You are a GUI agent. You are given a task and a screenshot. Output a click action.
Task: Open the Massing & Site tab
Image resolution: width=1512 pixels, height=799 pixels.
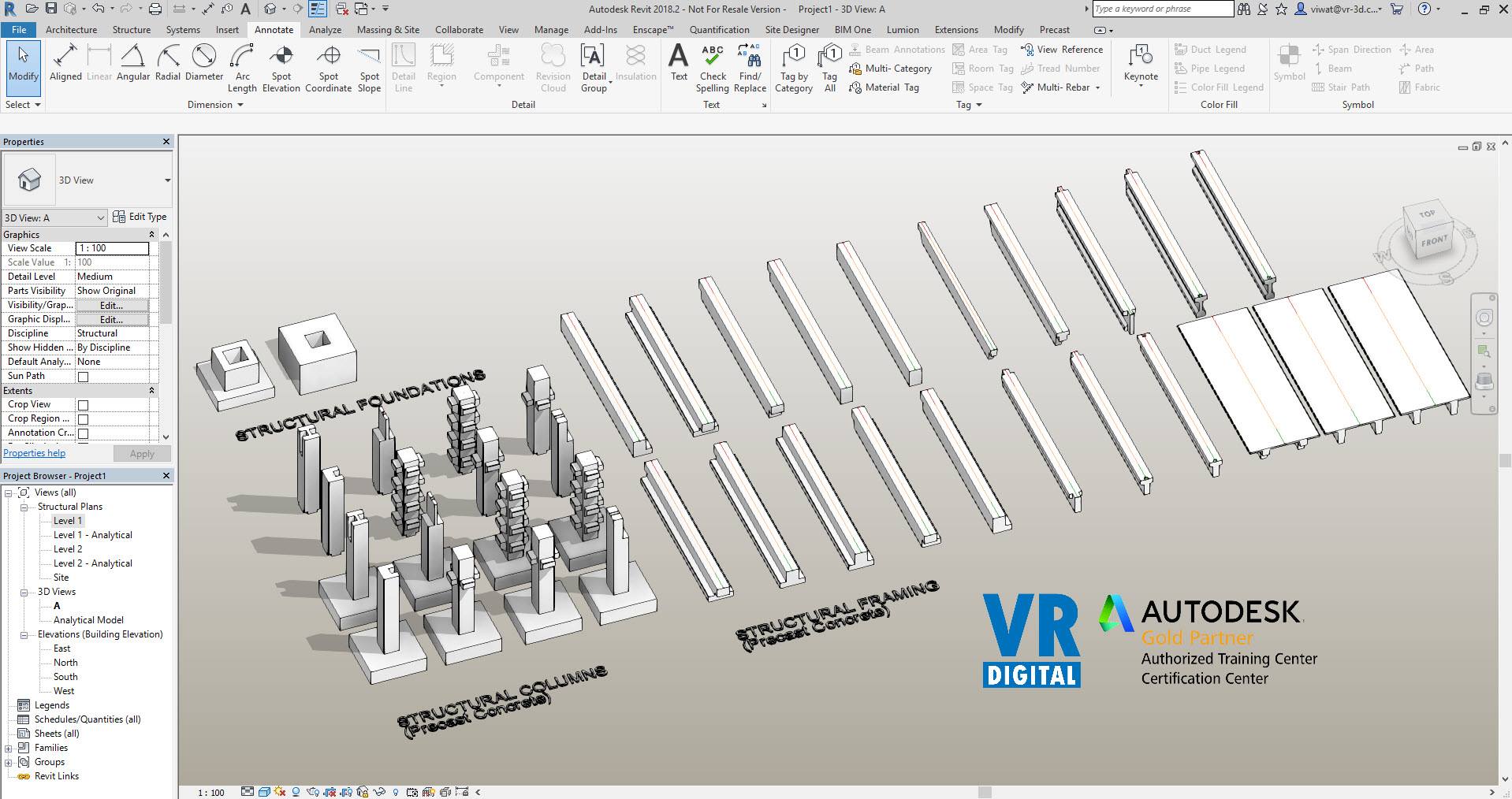tap(388, 30)
